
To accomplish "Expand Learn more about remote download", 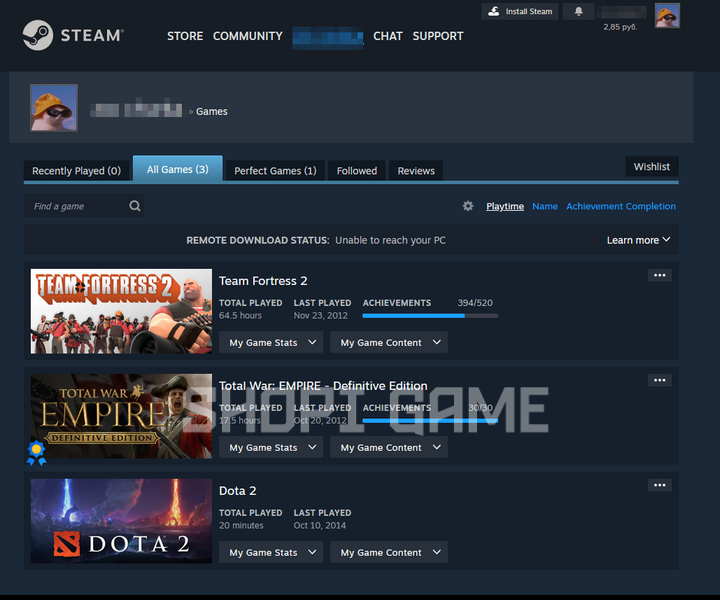I will pos(638,240).
